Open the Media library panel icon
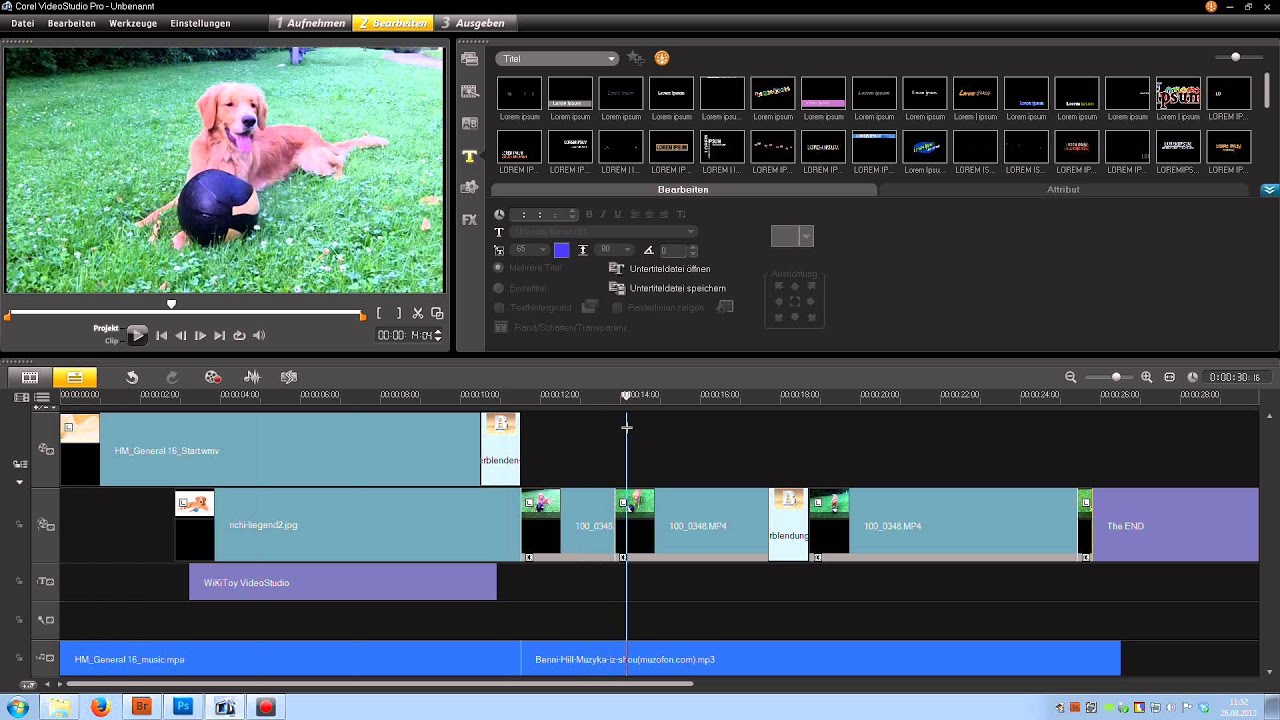1280x720 pixels. click(x=469, y=59)
